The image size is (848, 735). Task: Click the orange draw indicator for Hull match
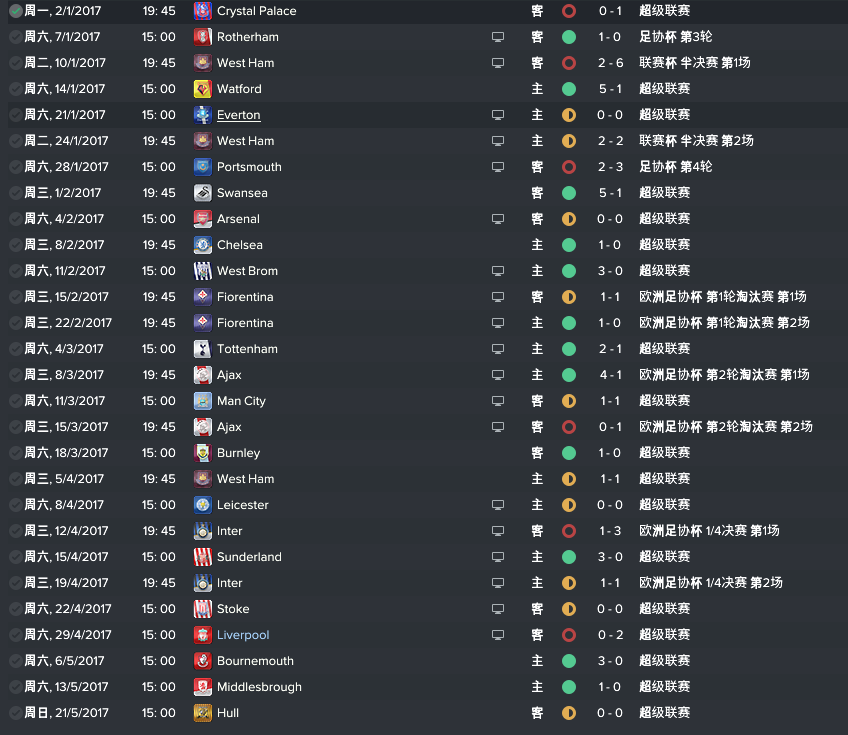(568, 713)
